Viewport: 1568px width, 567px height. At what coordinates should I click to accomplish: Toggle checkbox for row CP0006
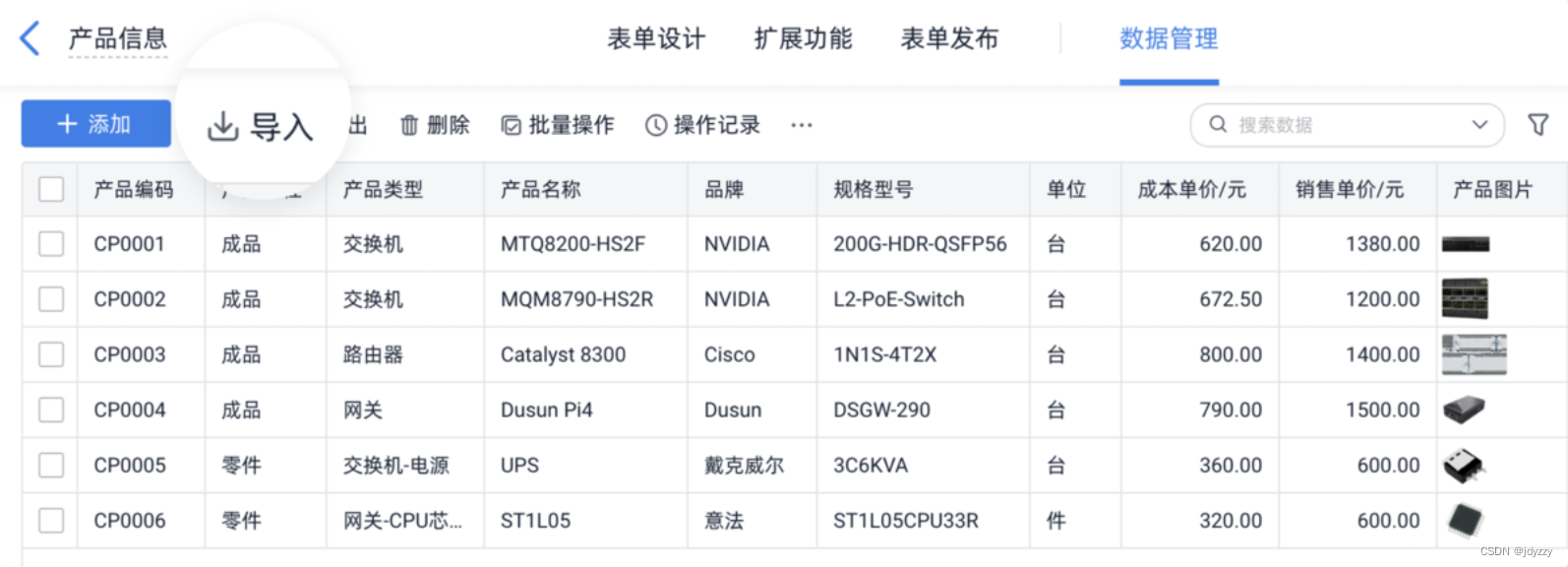point(51,521)
